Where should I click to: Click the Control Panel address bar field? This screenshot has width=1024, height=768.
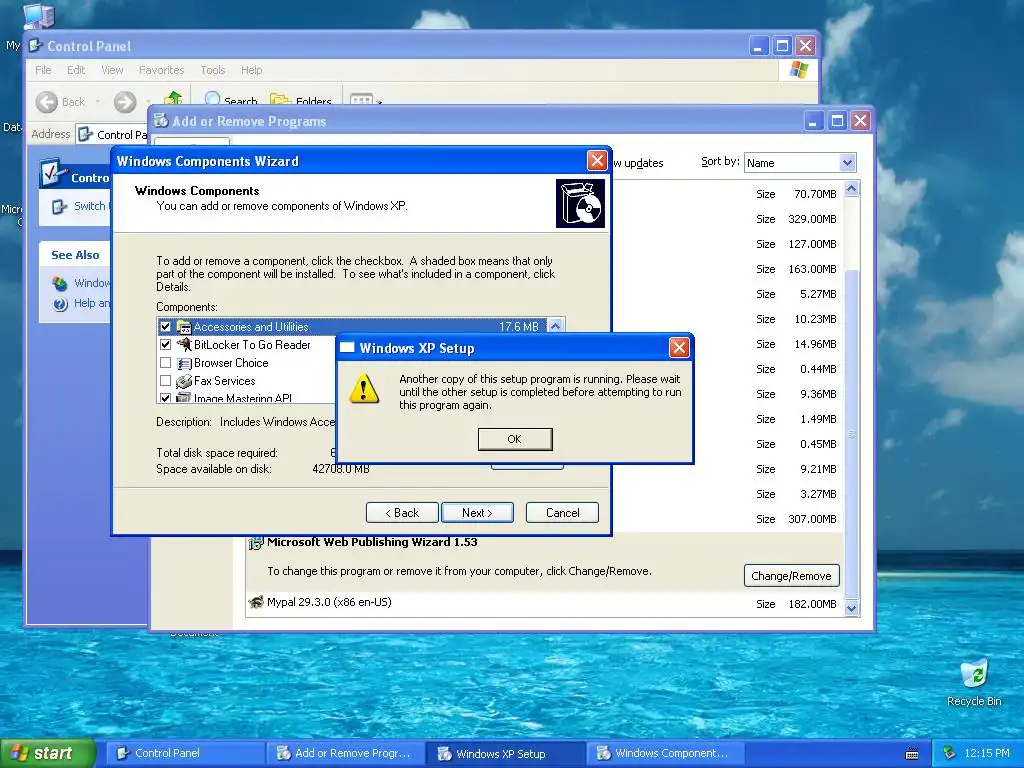[112, 135]
